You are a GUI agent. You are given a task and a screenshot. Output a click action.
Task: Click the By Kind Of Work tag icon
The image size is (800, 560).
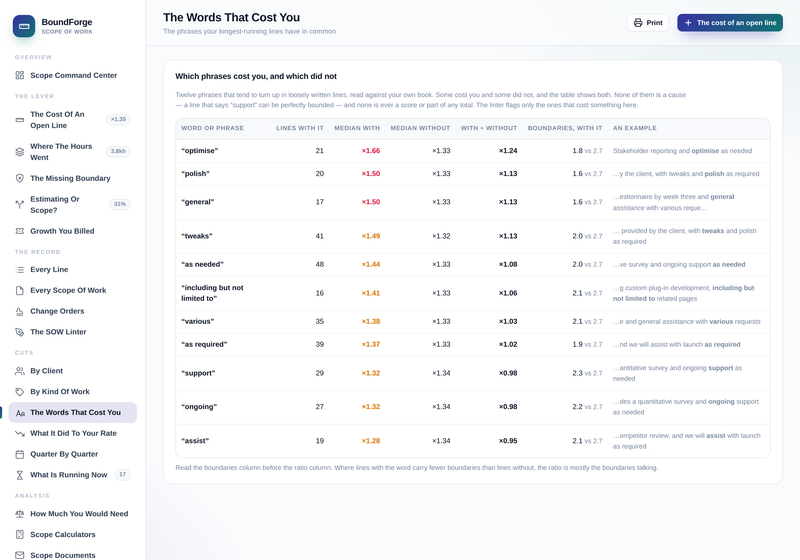19,392
